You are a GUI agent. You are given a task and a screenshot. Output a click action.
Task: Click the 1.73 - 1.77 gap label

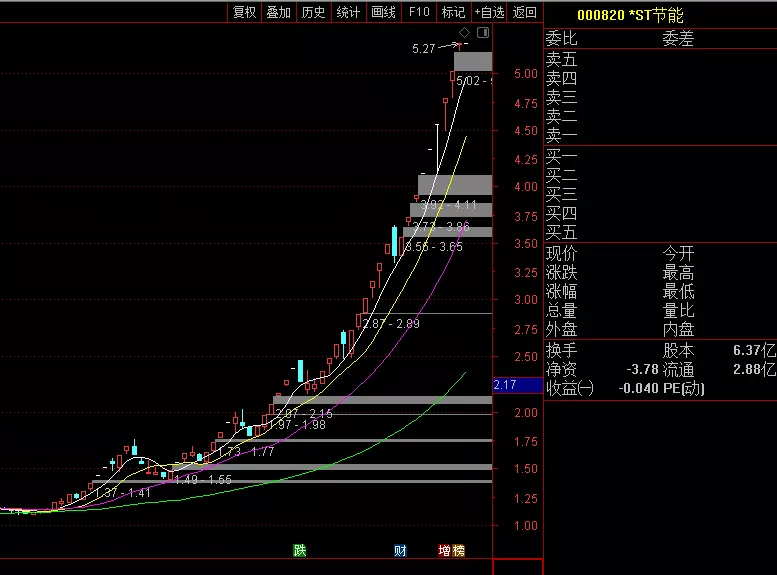point(246,452)
